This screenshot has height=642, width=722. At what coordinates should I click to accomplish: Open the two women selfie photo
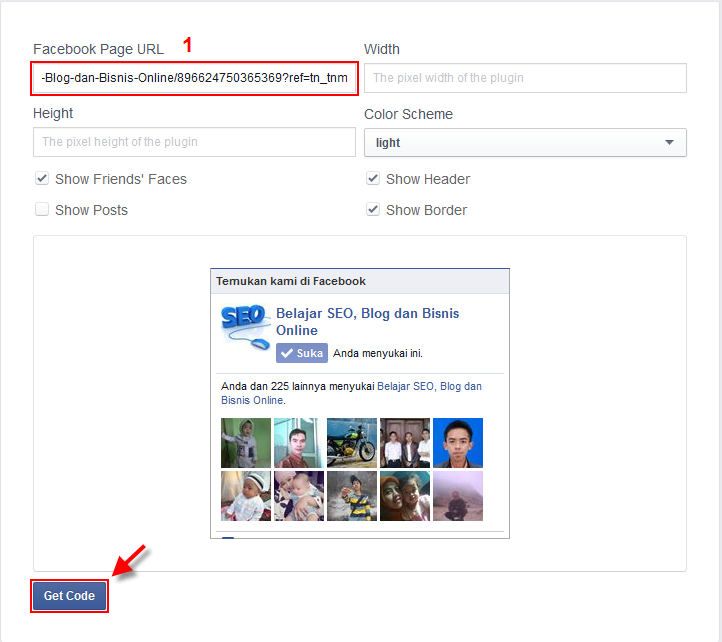click(x=405, y=496)
